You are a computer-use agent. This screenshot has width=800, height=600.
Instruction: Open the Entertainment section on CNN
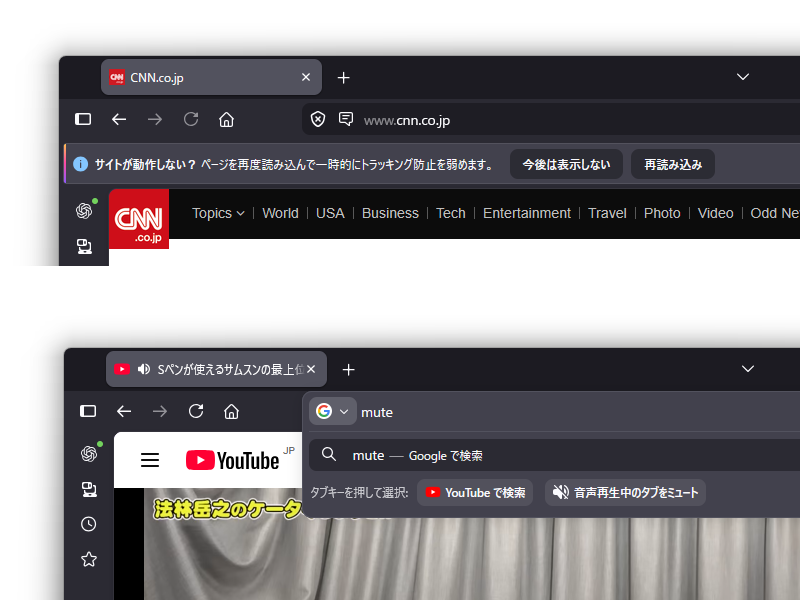527,213
